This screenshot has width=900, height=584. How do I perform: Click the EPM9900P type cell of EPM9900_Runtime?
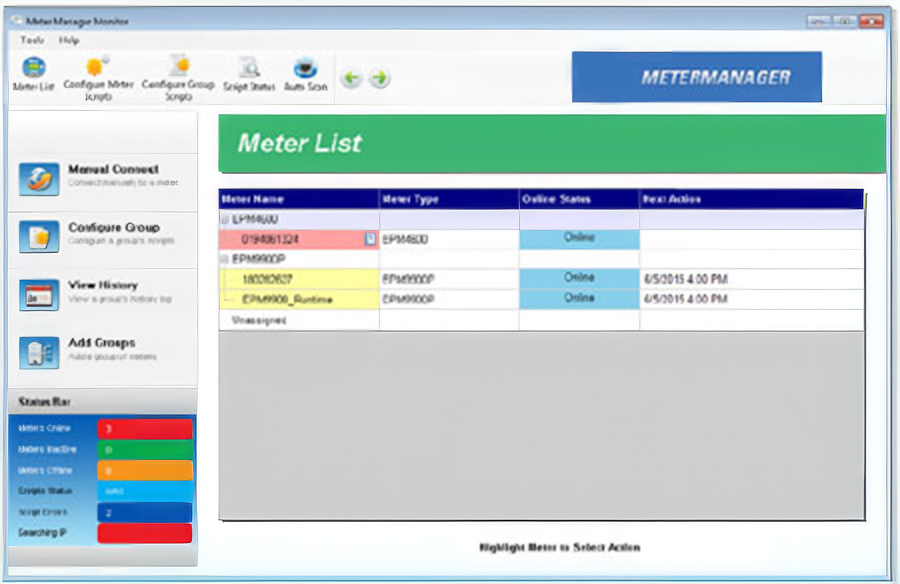(x=449, y=300)
